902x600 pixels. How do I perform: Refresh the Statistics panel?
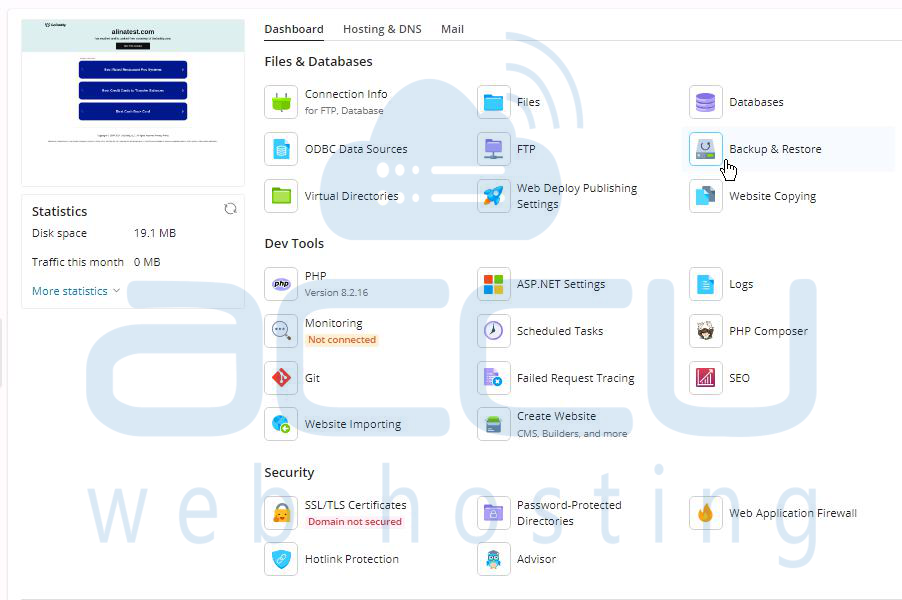[x=230, y=209]
